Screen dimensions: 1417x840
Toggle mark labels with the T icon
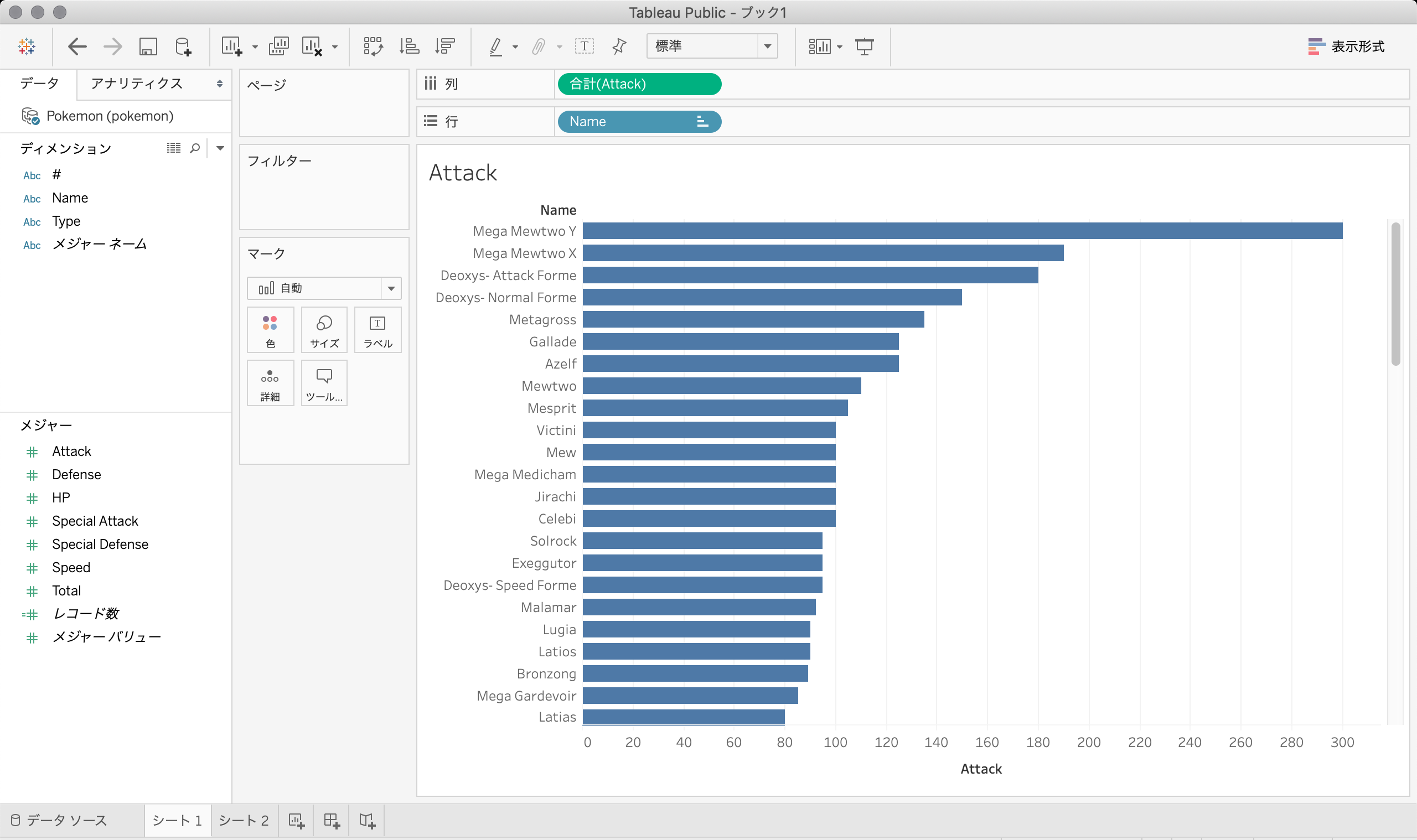[x=585, y=46]
